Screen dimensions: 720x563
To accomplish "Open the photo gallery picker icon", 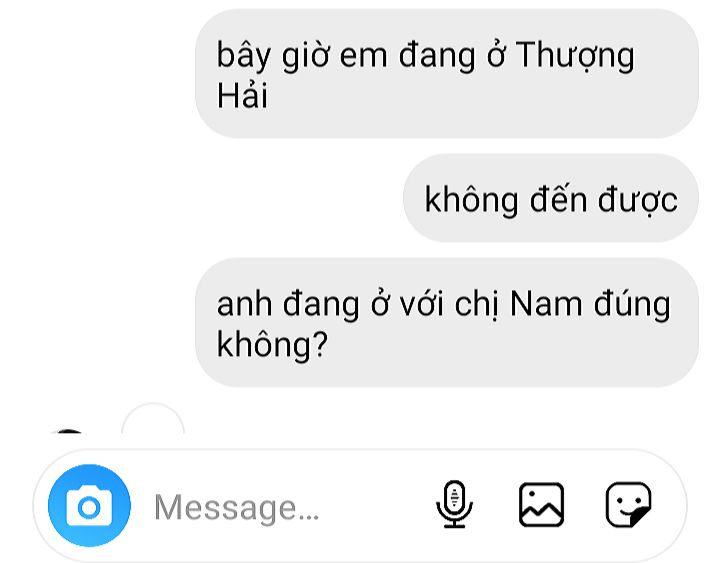I will pyautogui.click(x=541, y=505).
